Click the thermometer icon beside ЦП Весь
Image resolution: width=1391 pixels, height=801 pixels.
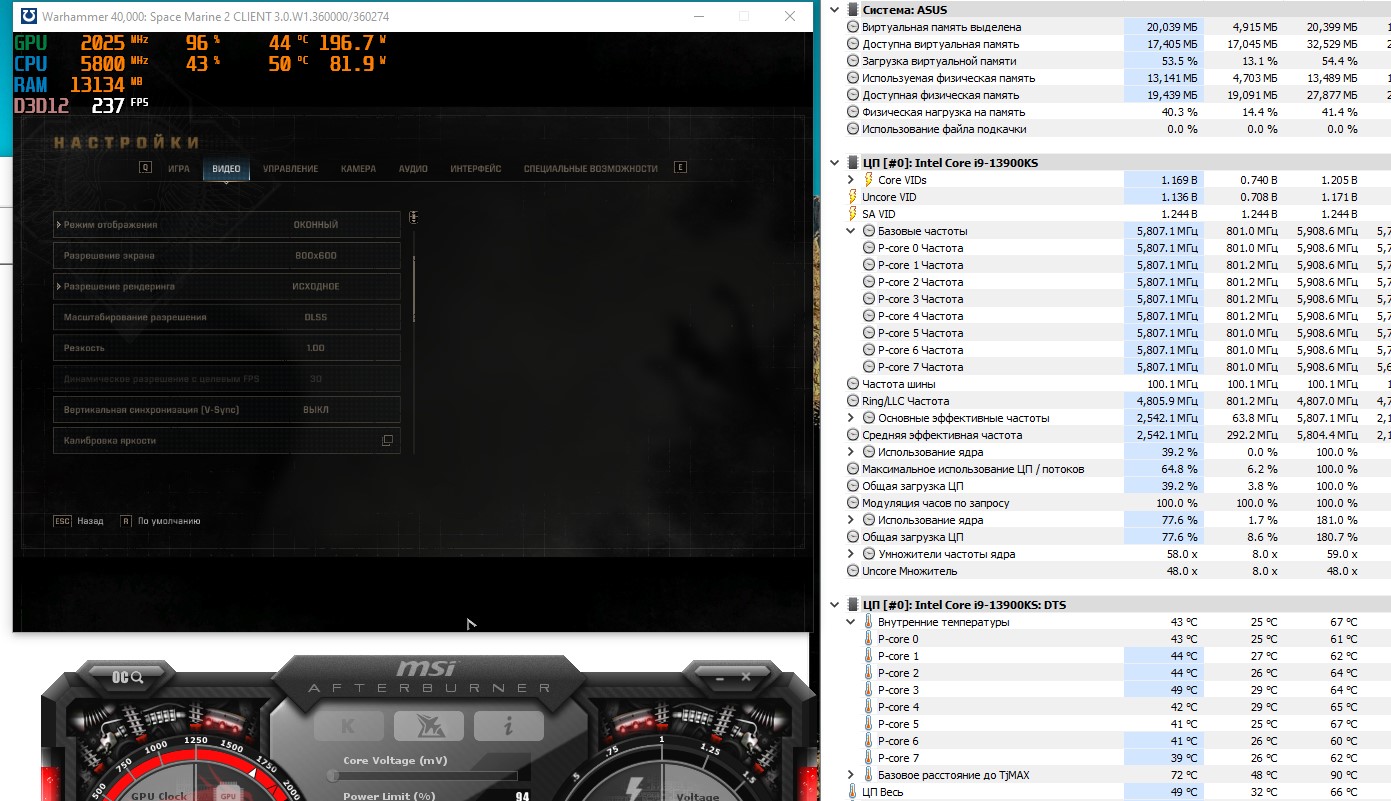(853, 792)
